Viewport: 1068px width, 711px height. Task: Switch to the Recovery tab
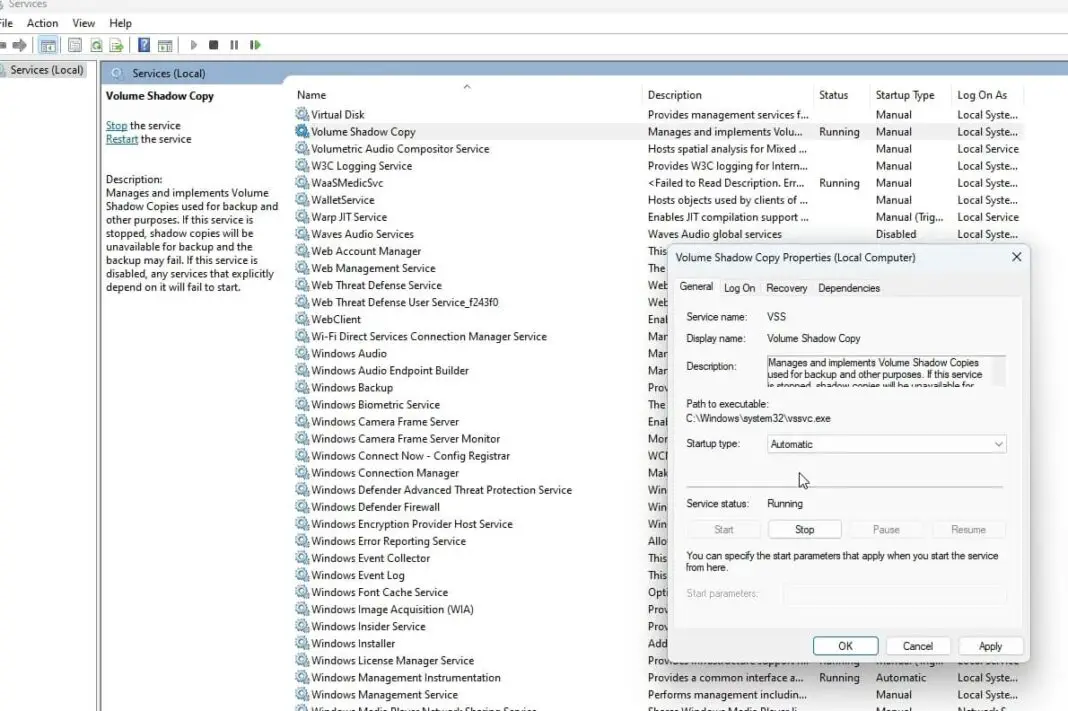tap(787, 288)
